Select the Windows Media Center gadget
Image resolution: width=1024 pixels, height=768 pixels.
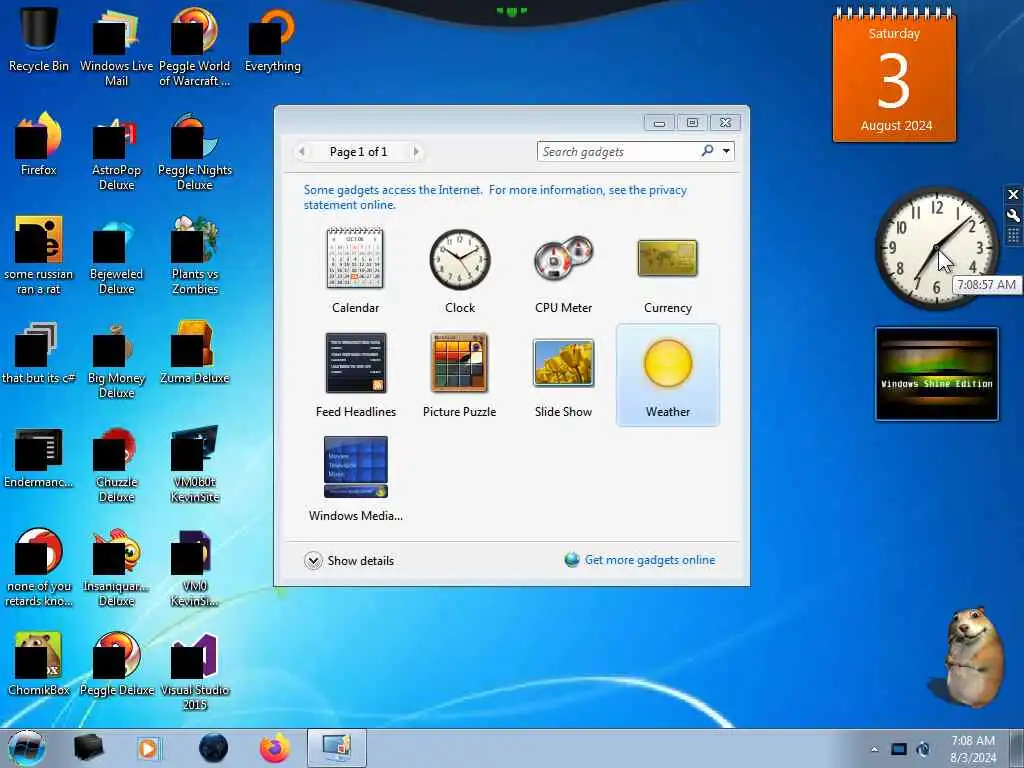[355, 479]
